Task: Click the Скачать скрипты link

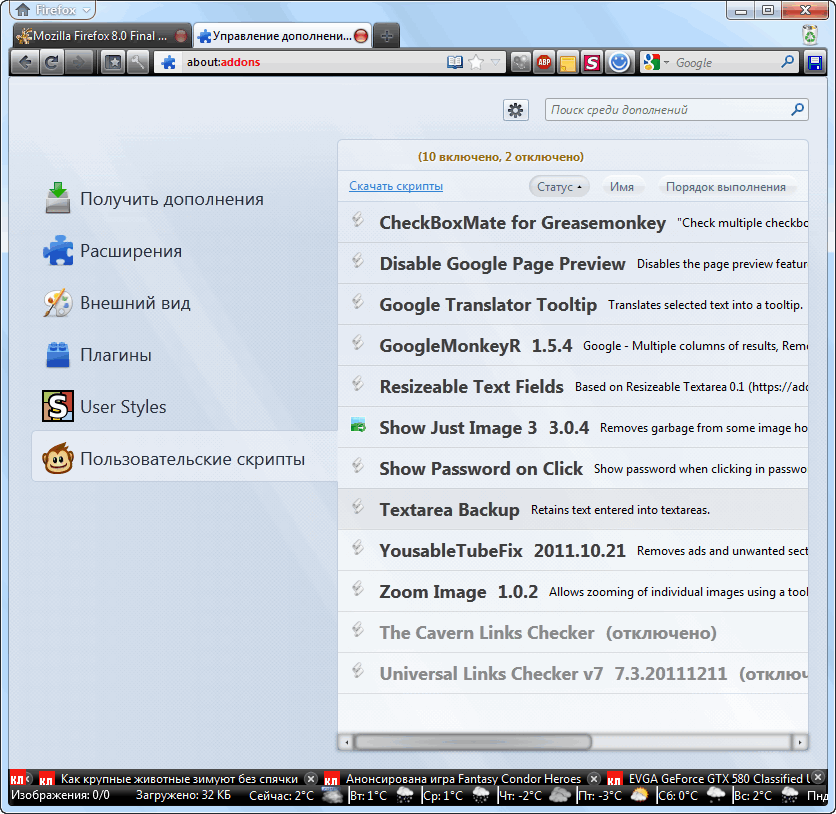Action: [x=396, y=186]
